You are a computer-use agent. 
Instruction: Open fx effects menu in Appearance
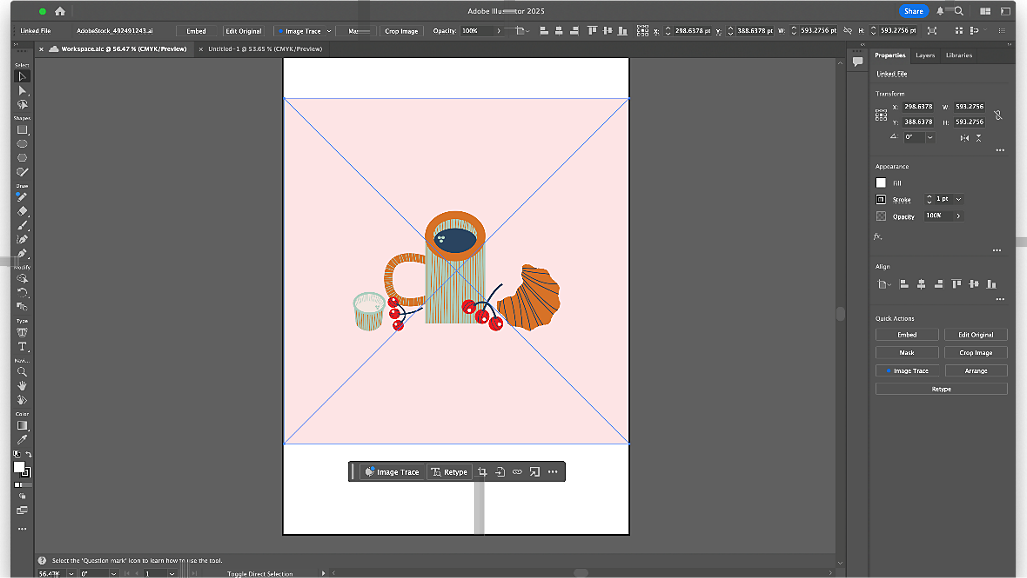pos(878,237)
